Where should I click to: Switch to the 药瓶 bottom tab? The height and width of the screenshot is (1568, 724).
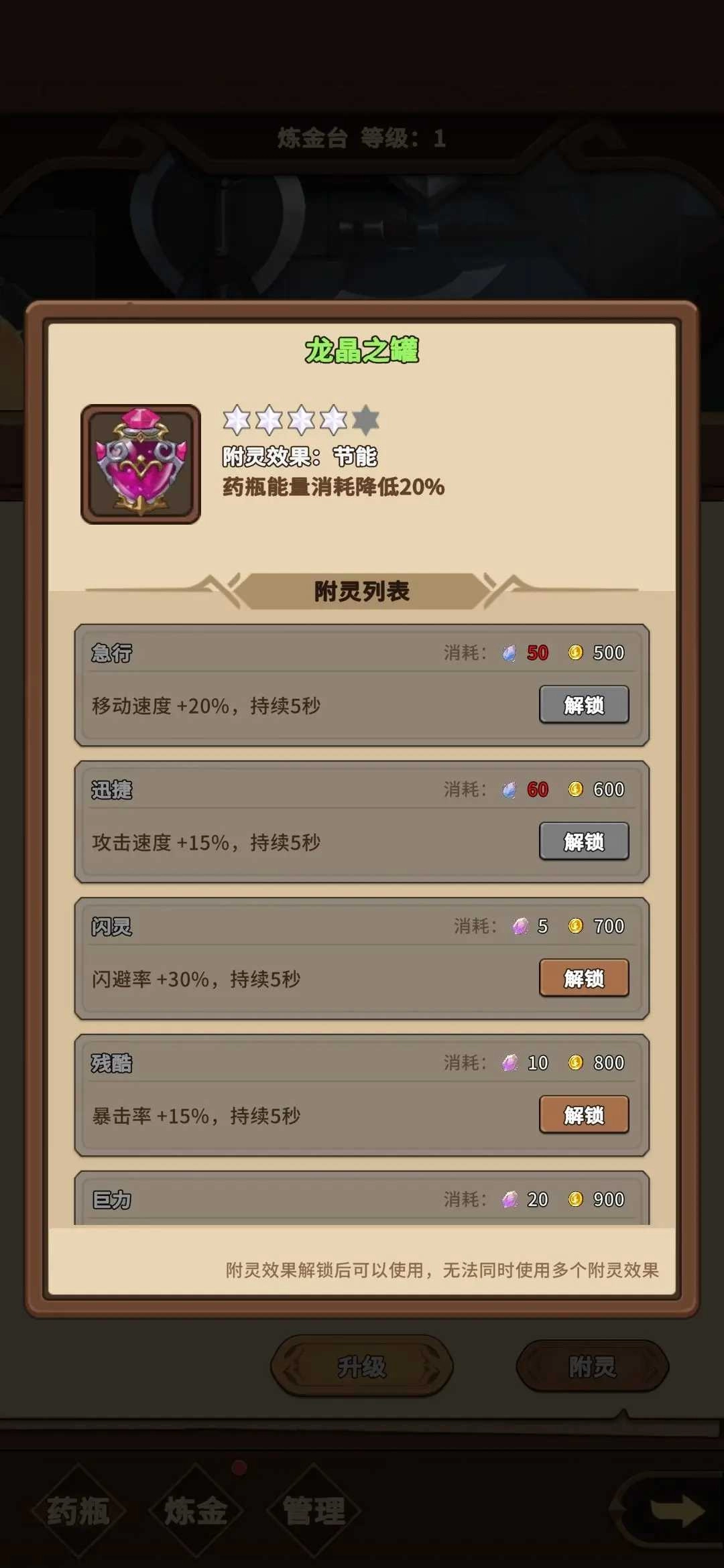click(78, 1511)
